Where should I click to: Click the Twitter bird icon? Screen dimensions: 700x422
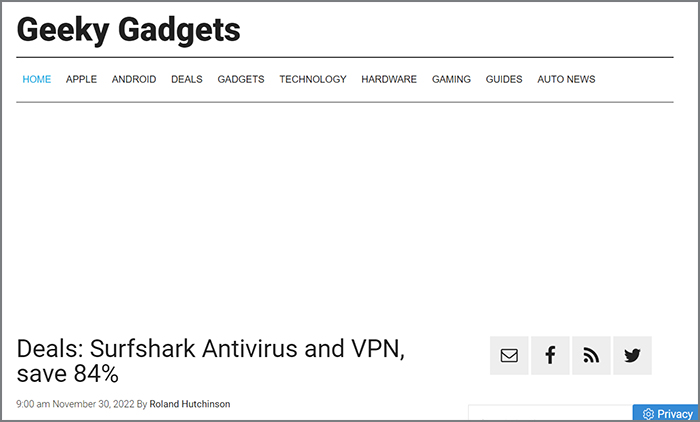click(632, 355)
